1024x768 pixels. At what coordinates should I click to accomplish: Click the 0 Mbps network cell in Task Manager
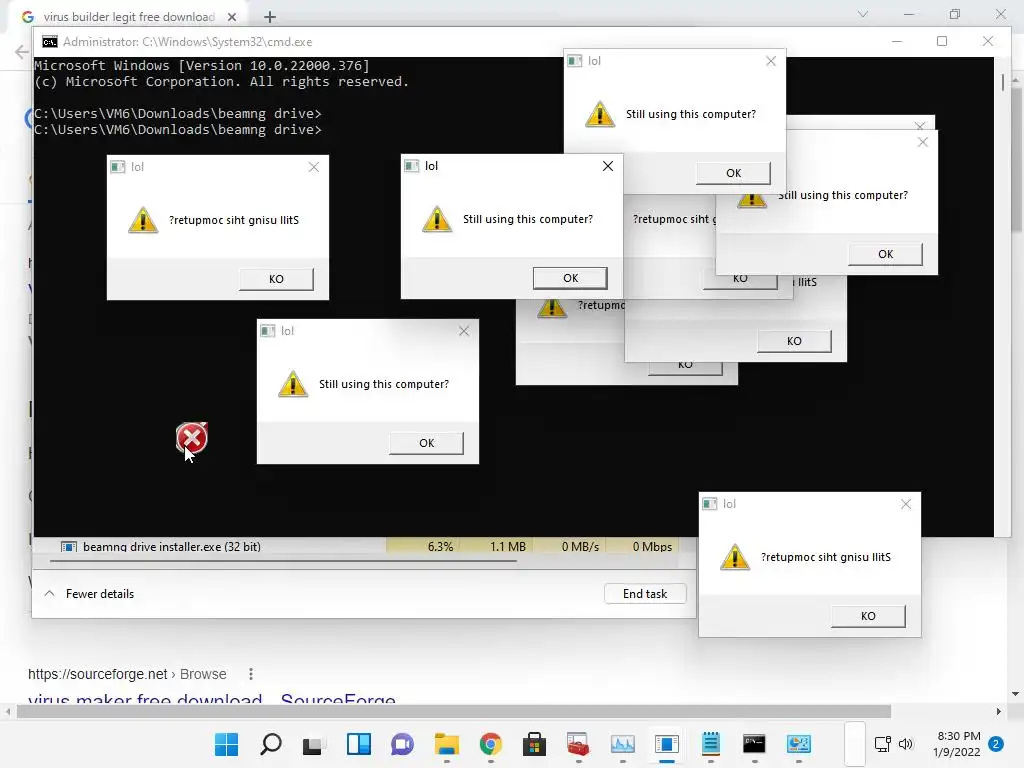pos(643,546)
